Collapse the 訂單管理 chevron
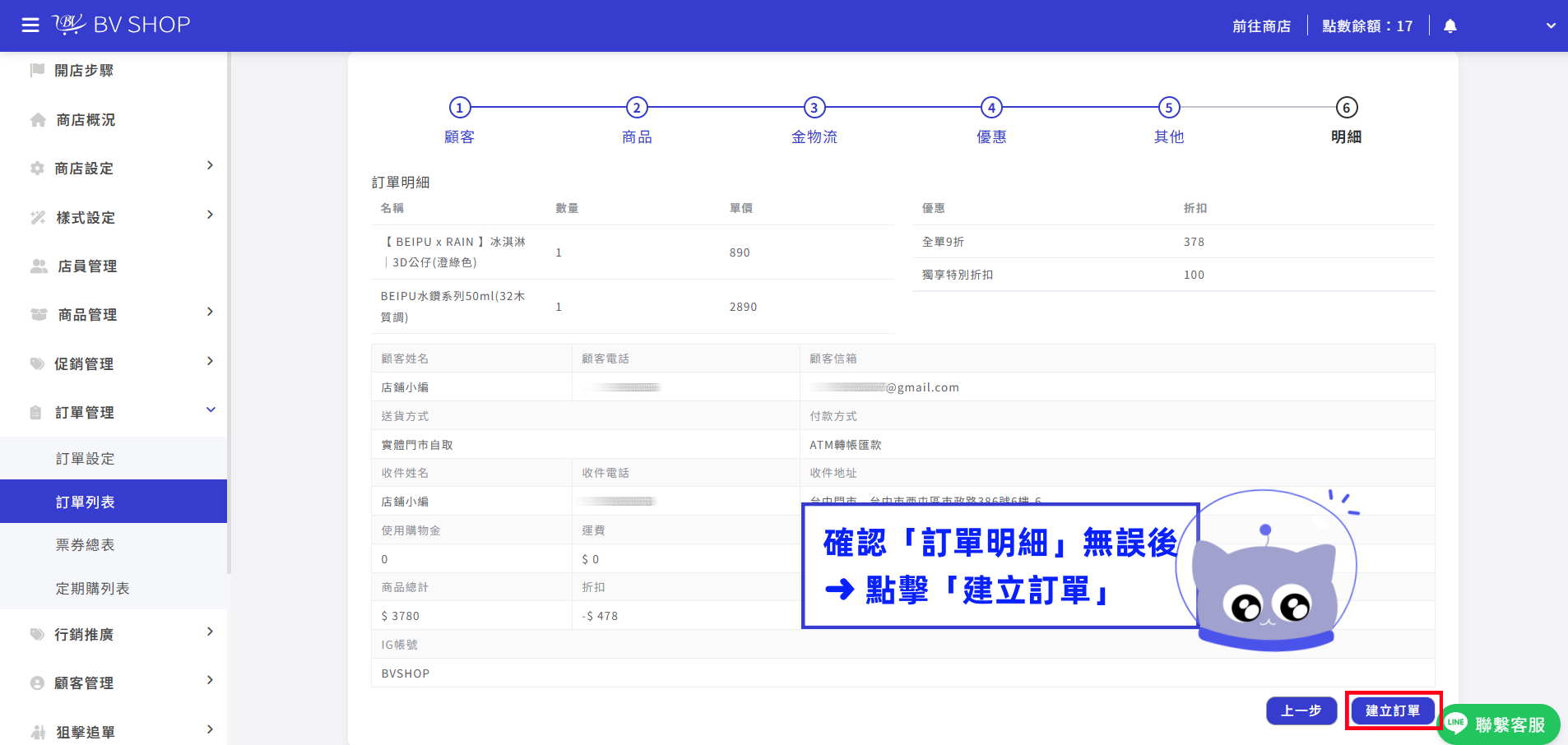The width and height of the screenshot is (1568, 745). click(211, 410)
